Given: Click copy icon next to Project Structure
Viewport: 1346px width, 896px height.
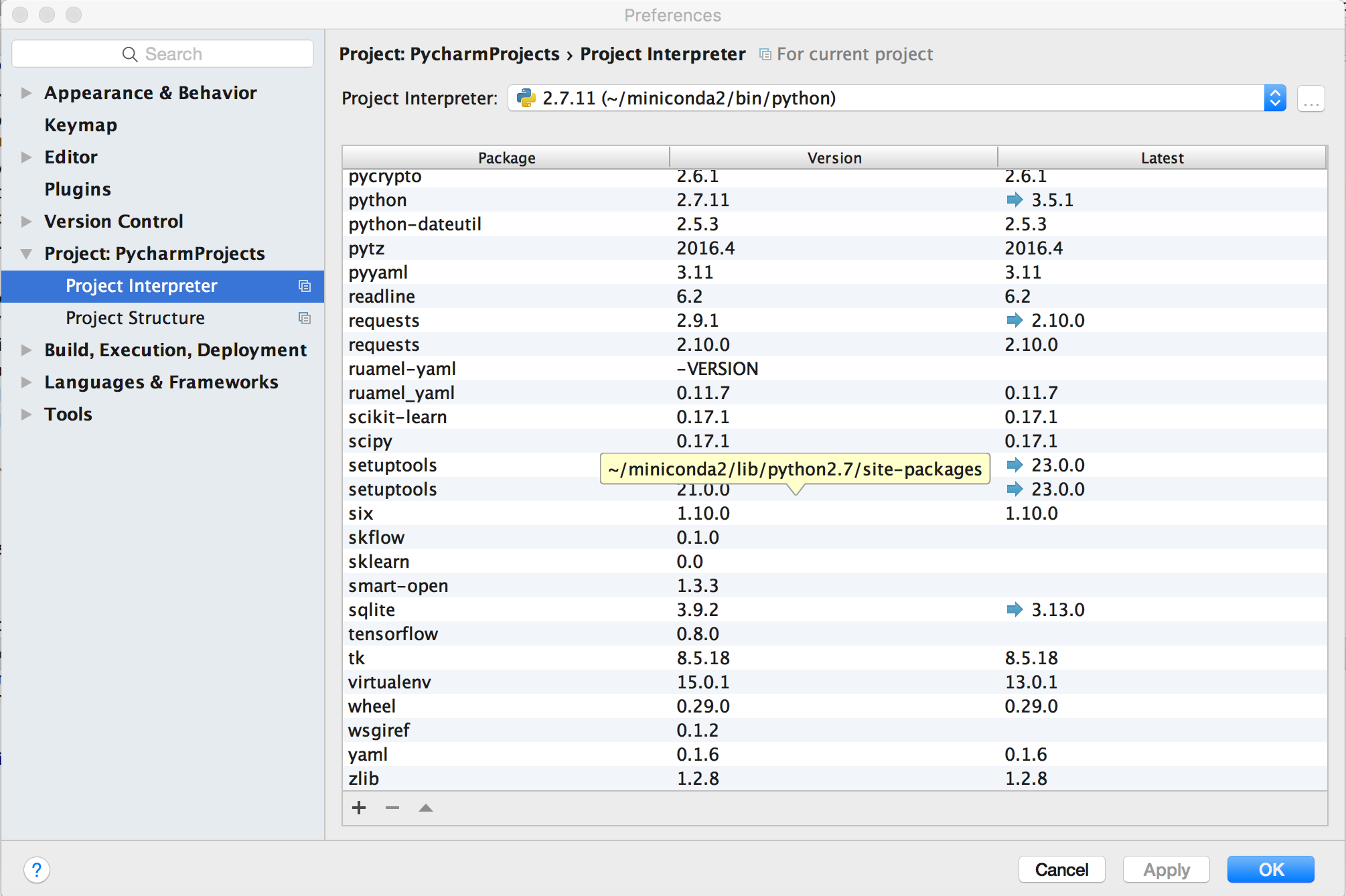Looking at the screenshot, I should pos(305,318).
